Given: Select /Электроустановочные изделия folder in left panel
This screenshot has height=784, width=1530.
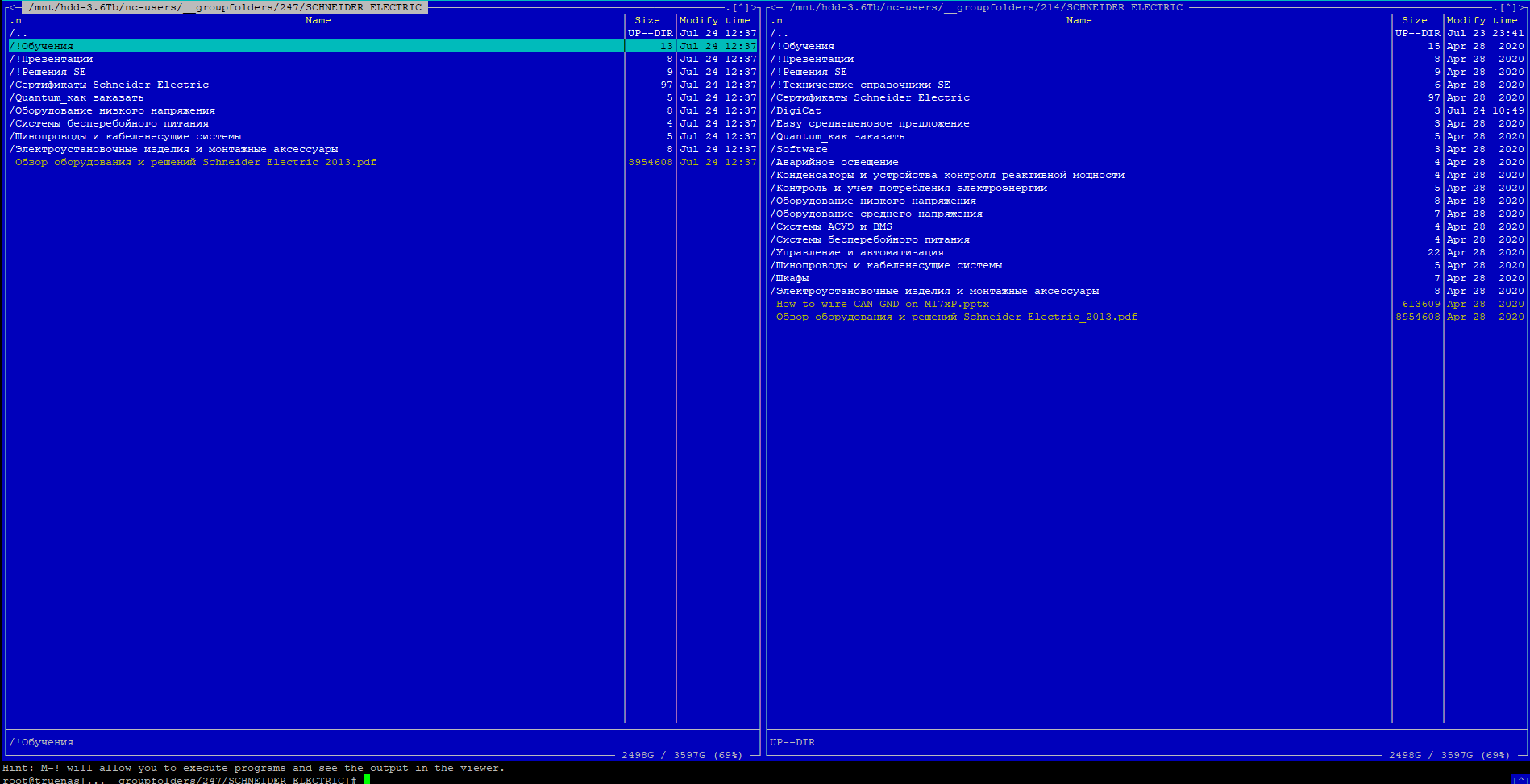Looking at the screenshot, I should pos(383,149).
